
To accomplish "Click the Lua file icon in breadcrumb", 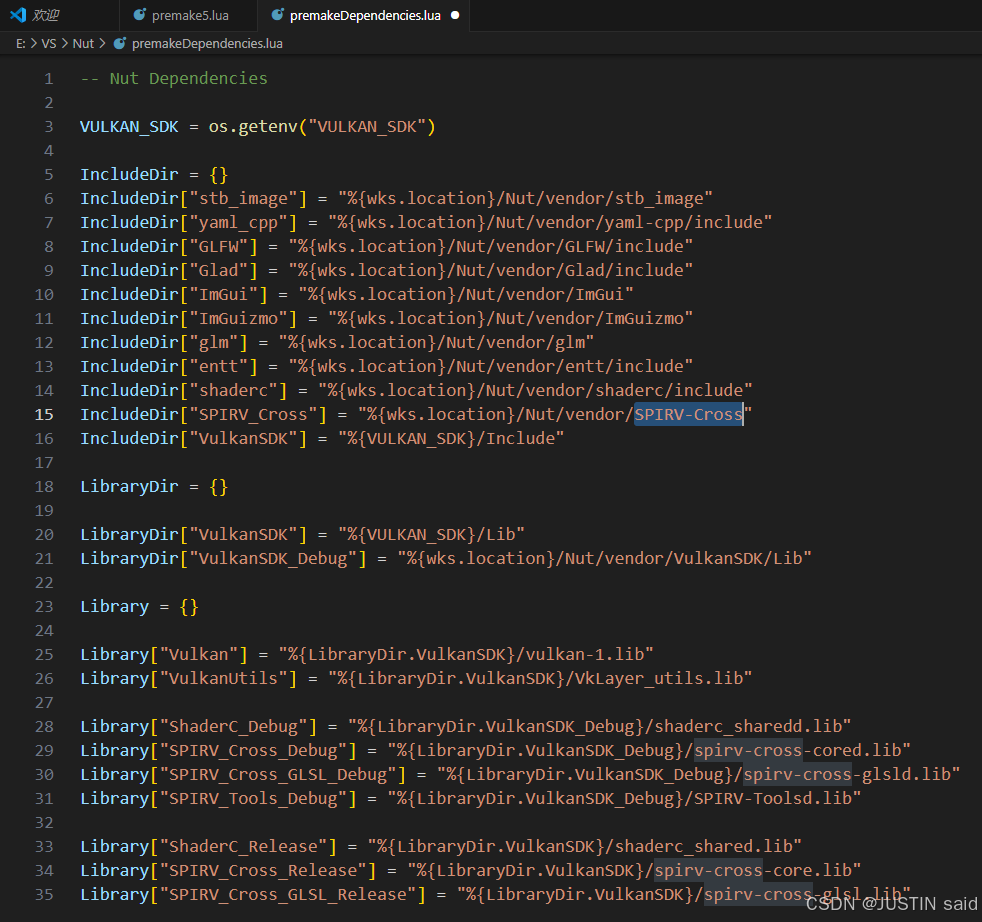I will [120, 43].
